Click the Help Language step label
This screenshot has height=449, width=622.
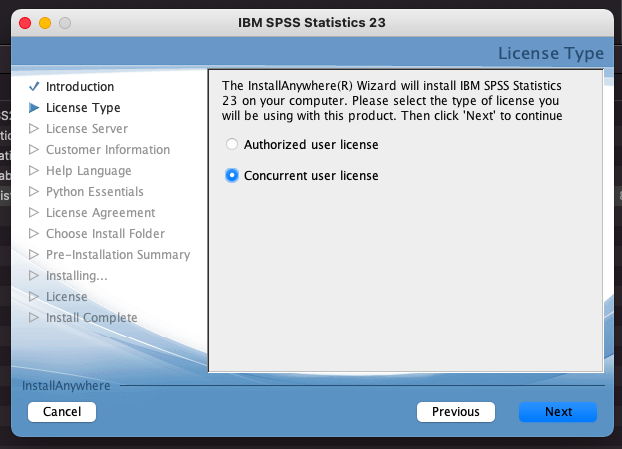(x=88, y=171)
